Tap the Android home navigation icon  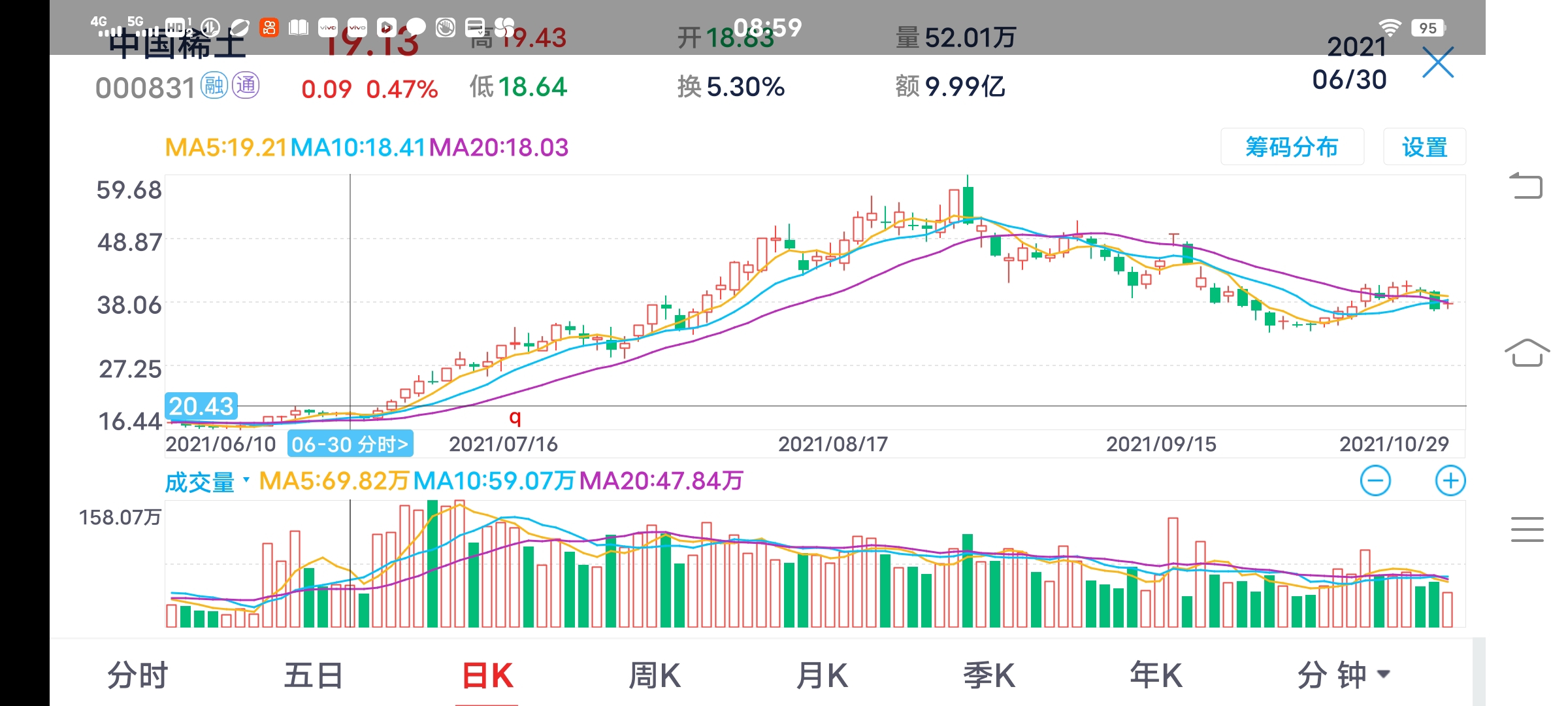(1527, 353)
